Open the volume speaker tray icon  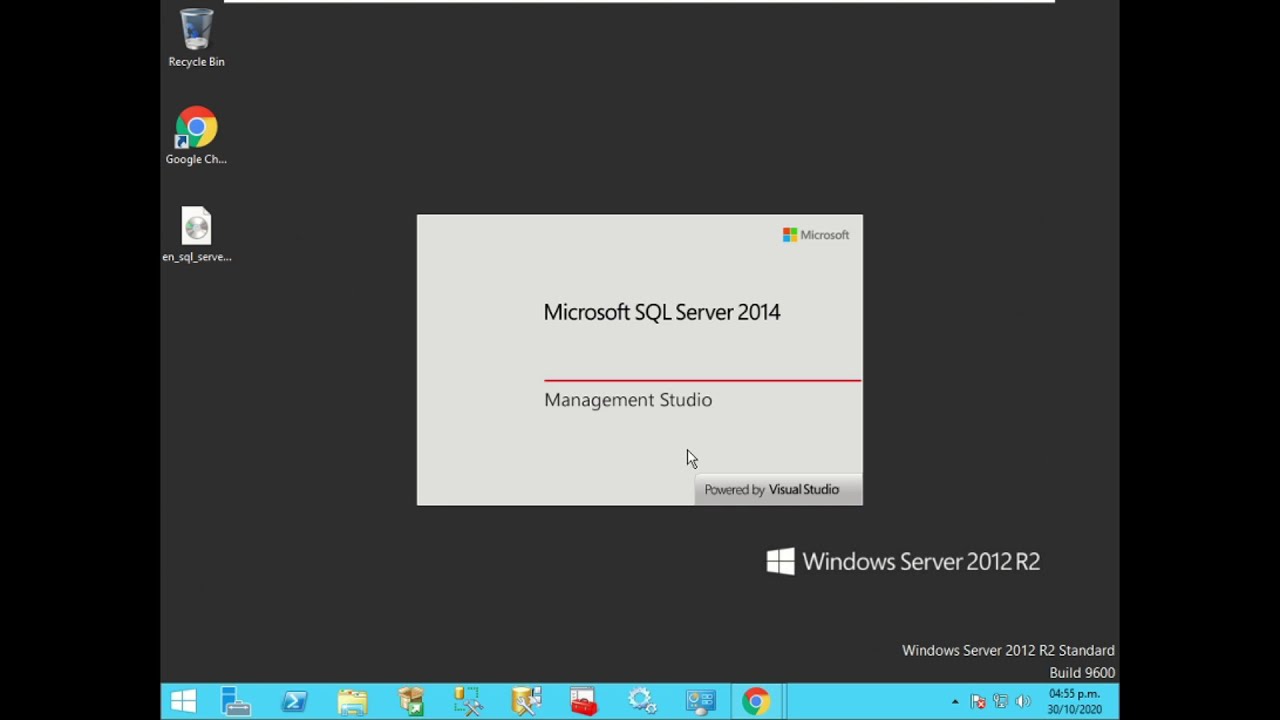1022,702
